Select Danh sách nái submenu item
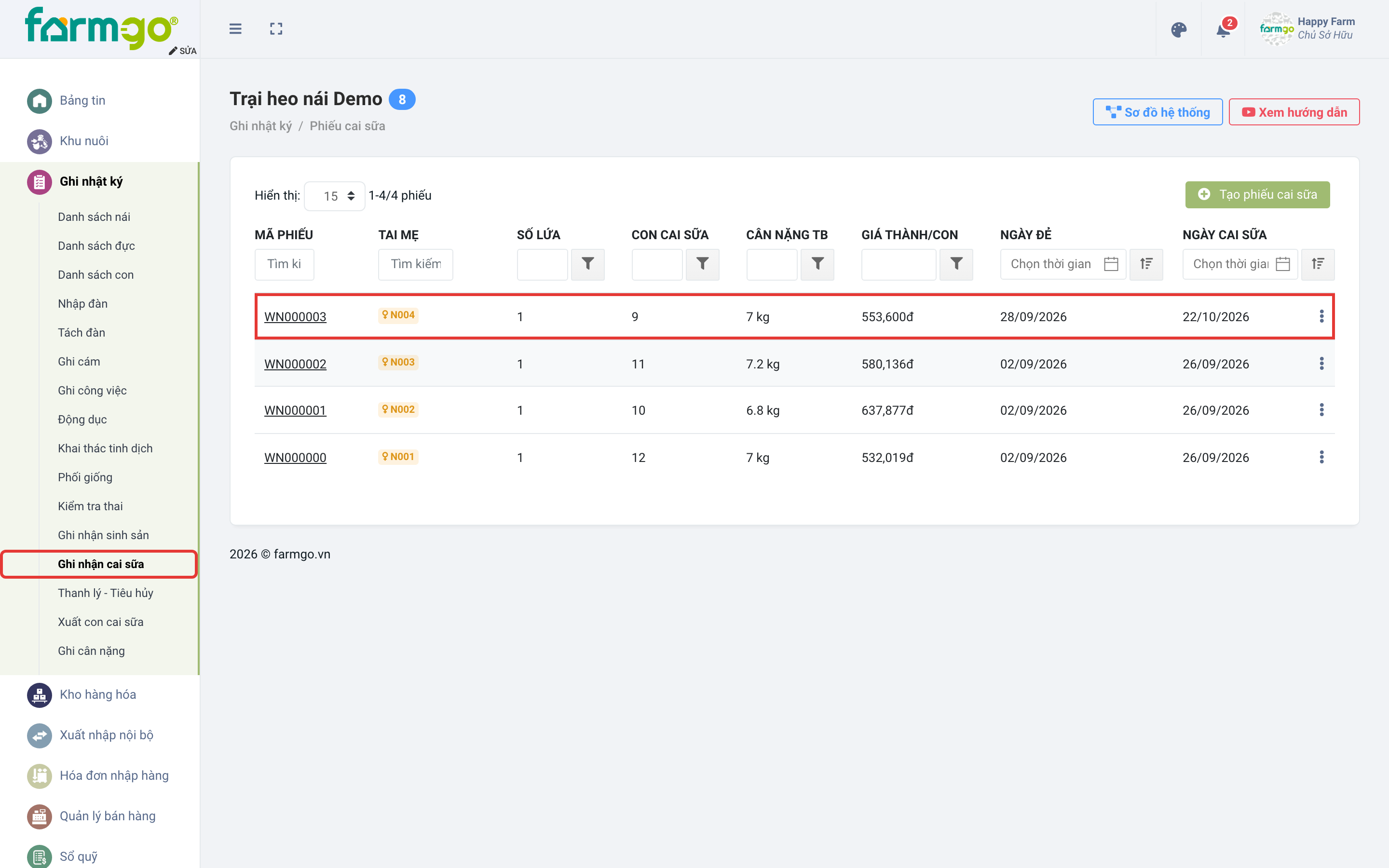1389x868 pixels. pos(94,217)
